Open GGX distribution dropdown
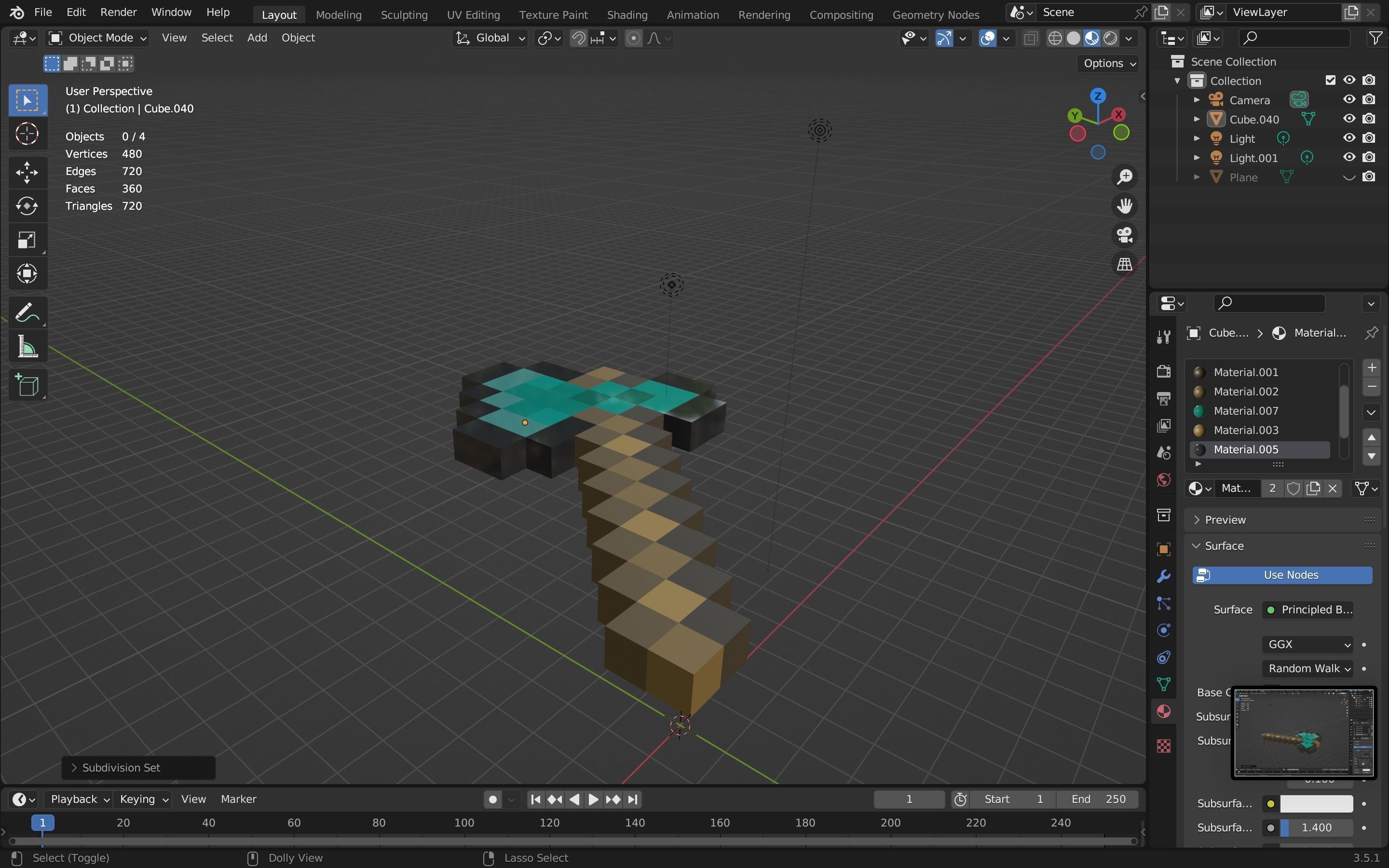The height and width of the screenshot is (868, 1389). click(1307, 645)
